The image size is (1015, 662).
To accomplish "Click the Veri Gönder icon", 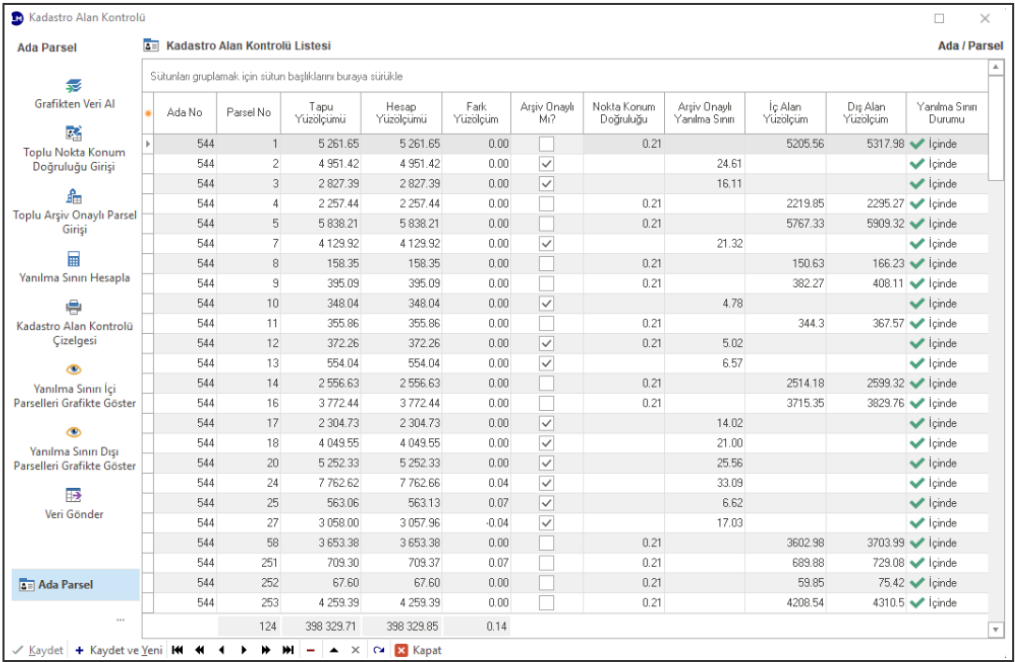I will click(74, 495).
